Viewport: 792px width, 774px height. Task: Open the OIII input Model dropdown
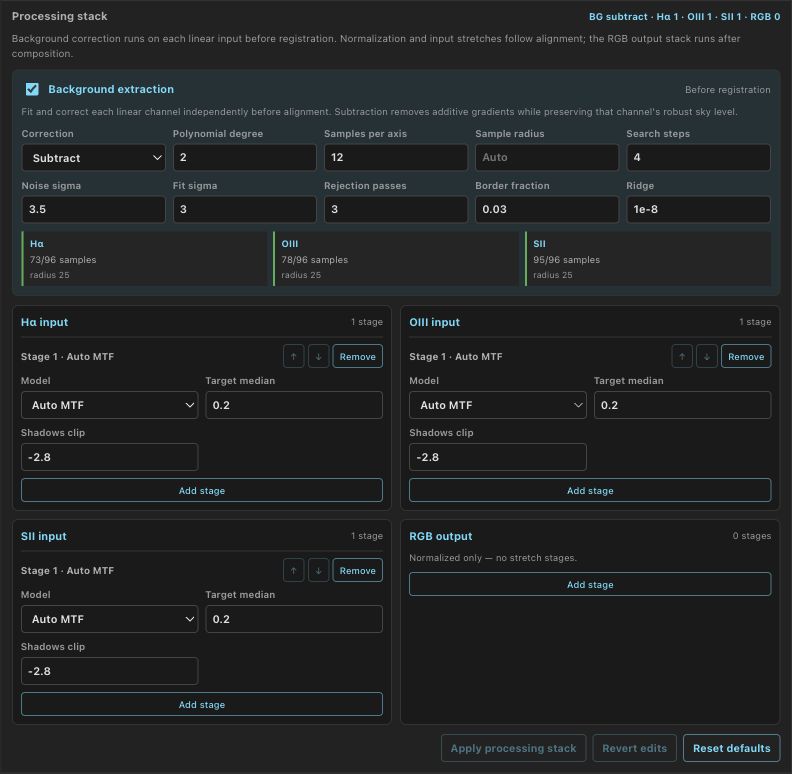(498, 405)
